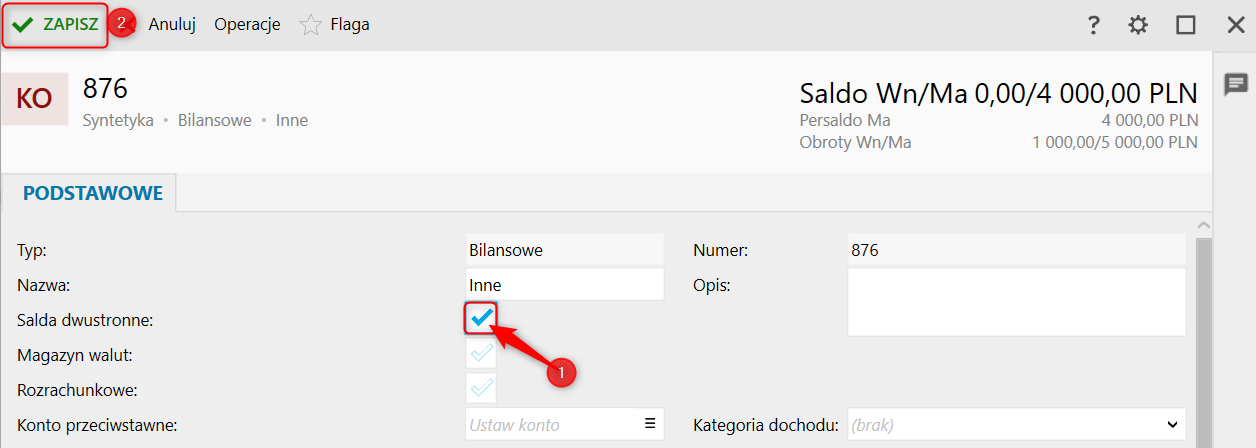Click the Nazwa field containing Inne
Image resolution: width=1256 pixels, height=448 pixels.
point(565,285)
